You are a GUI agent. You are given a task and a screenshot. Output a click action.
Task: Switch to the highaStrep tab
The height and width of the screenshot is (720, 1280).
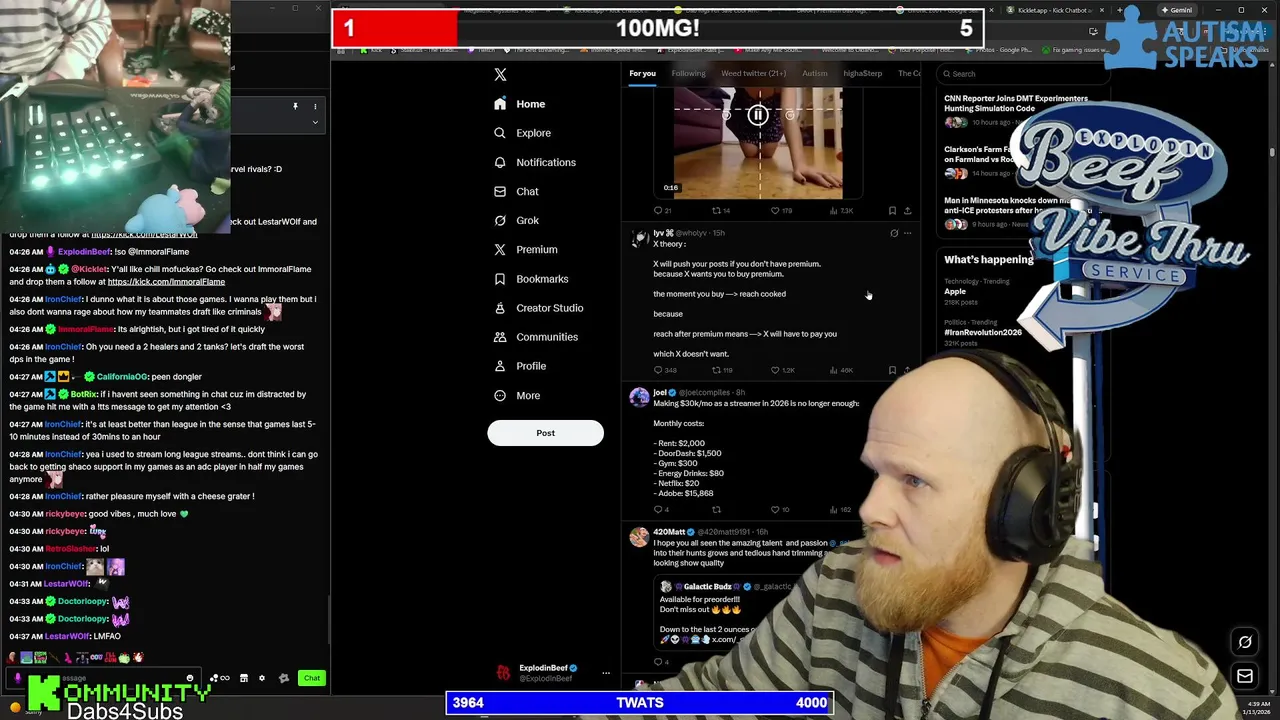[x=862, y=73]
